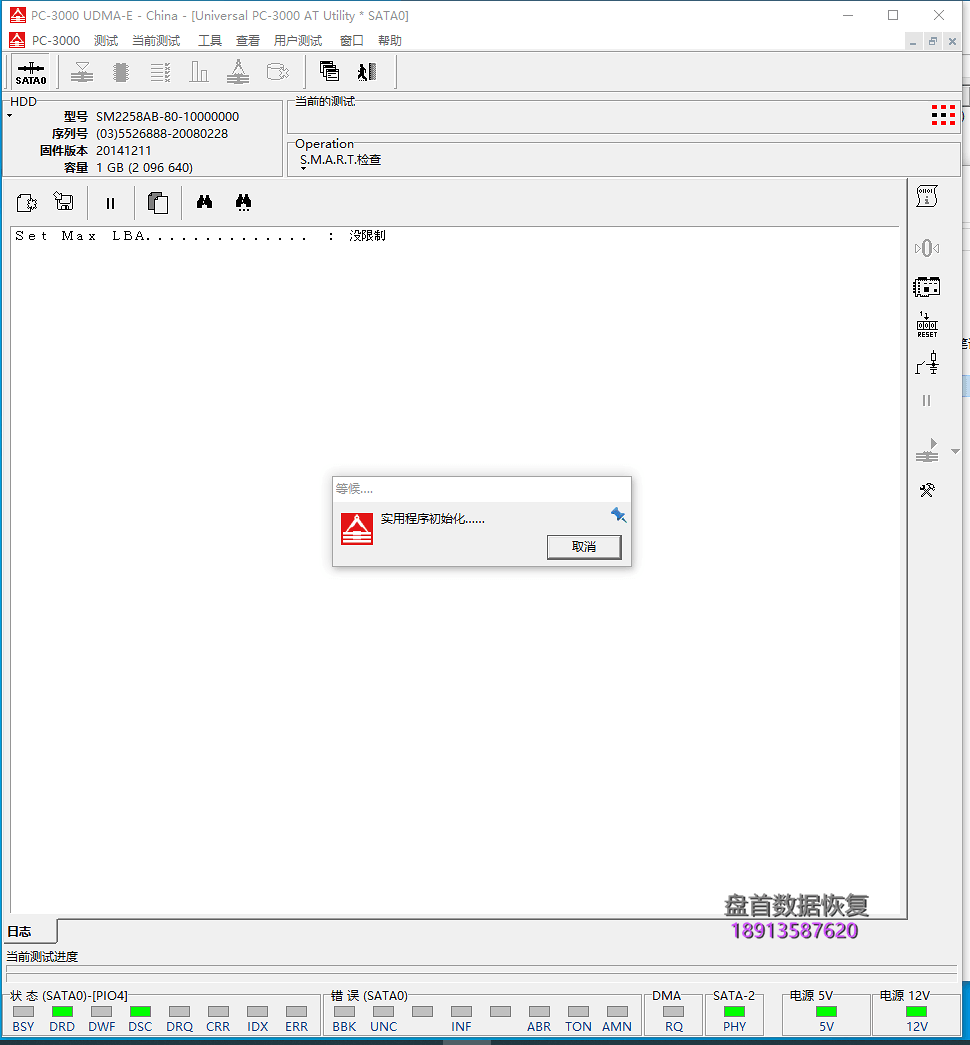970x1045 pixels.
Task: Click the running man exit toolbar icon
Action: (x=367, y=71)
